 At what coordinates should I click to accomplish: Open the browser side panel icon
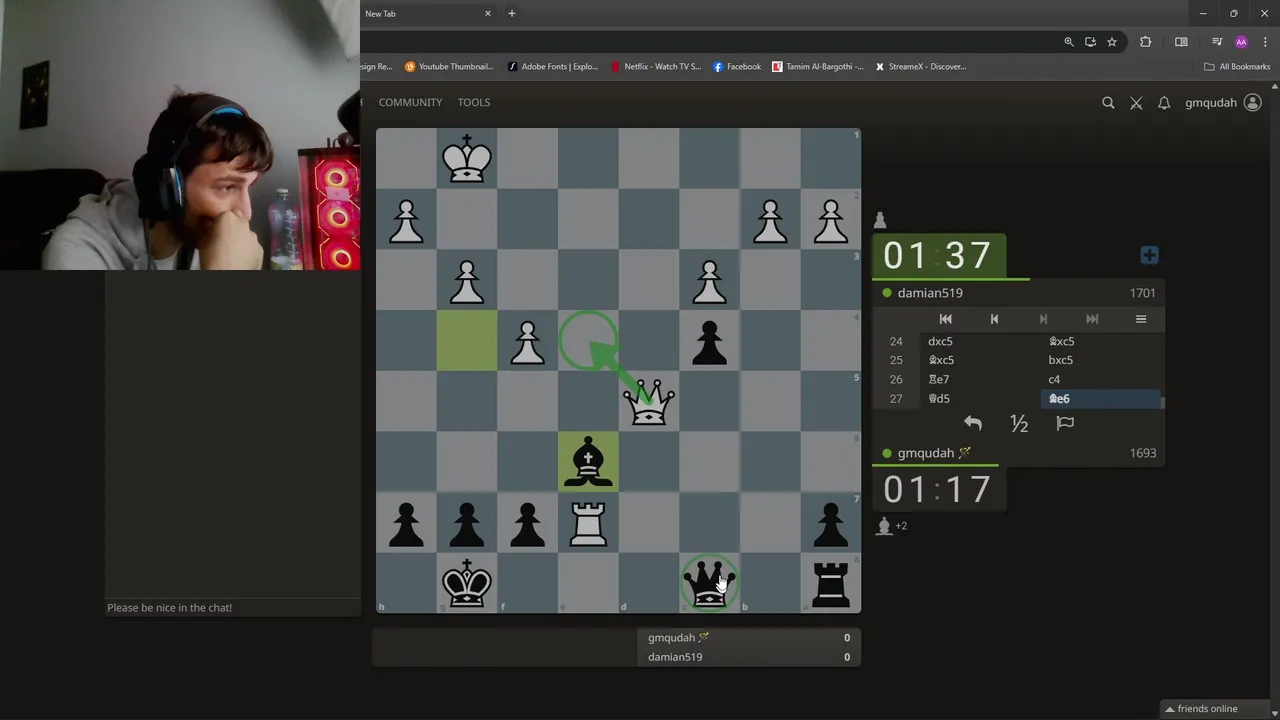(x=1181, y=42)
